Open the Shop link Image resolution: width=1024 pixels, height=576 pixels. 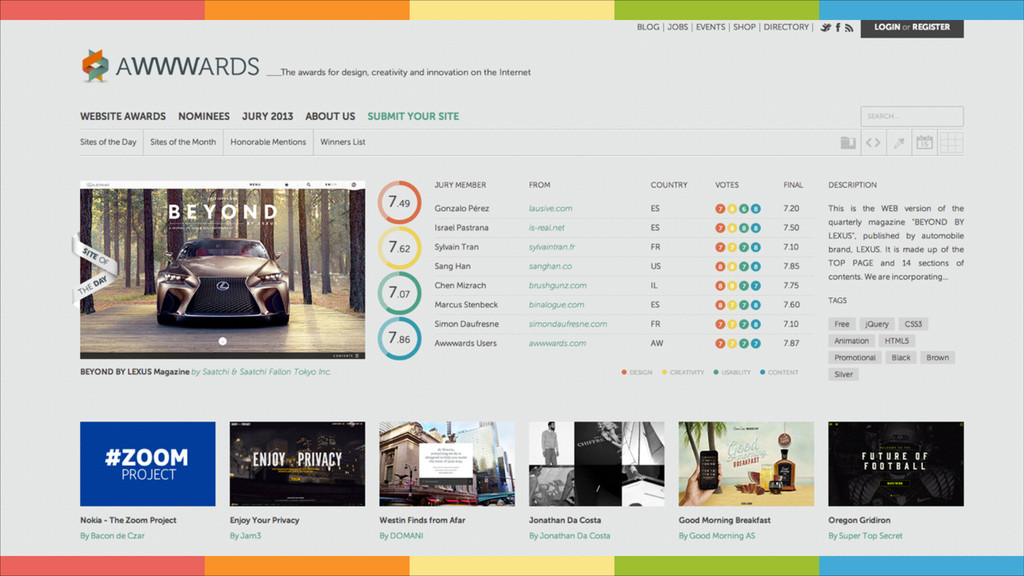coord(744,27)
